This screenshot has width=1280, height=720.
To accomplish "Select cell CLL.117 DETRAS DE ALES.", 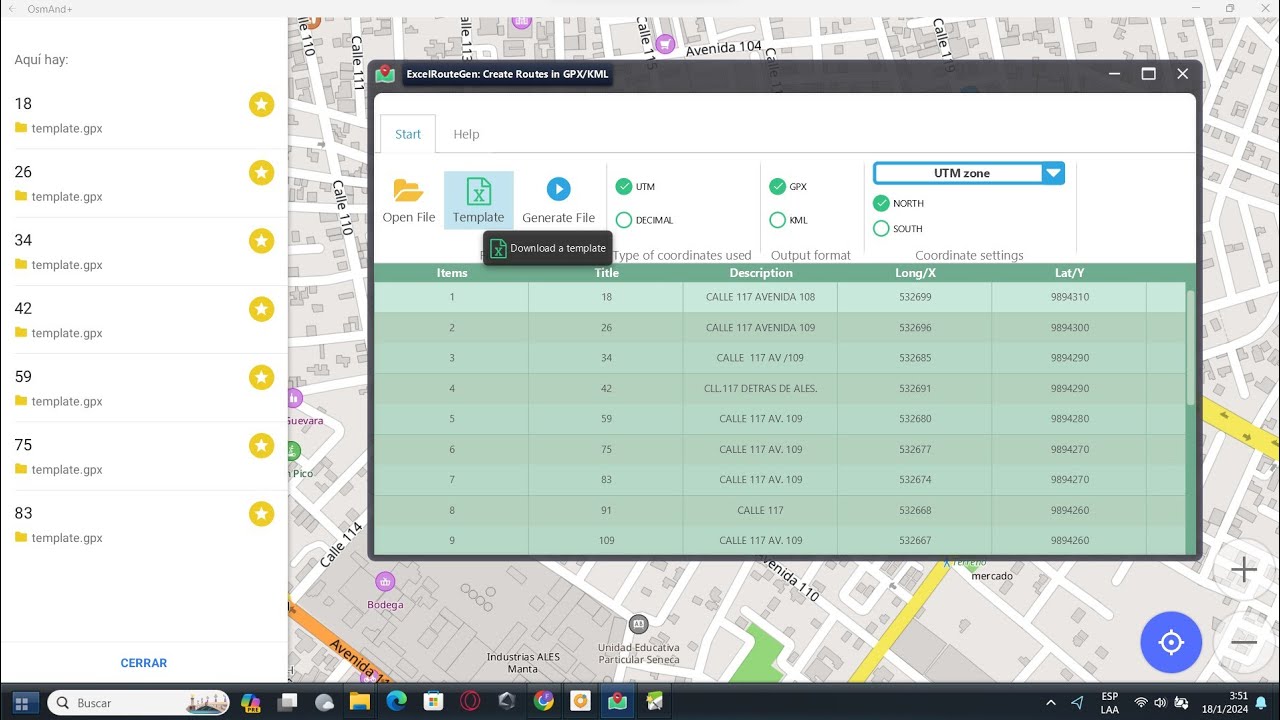I will pyautogui.click(x=761, y=388).
